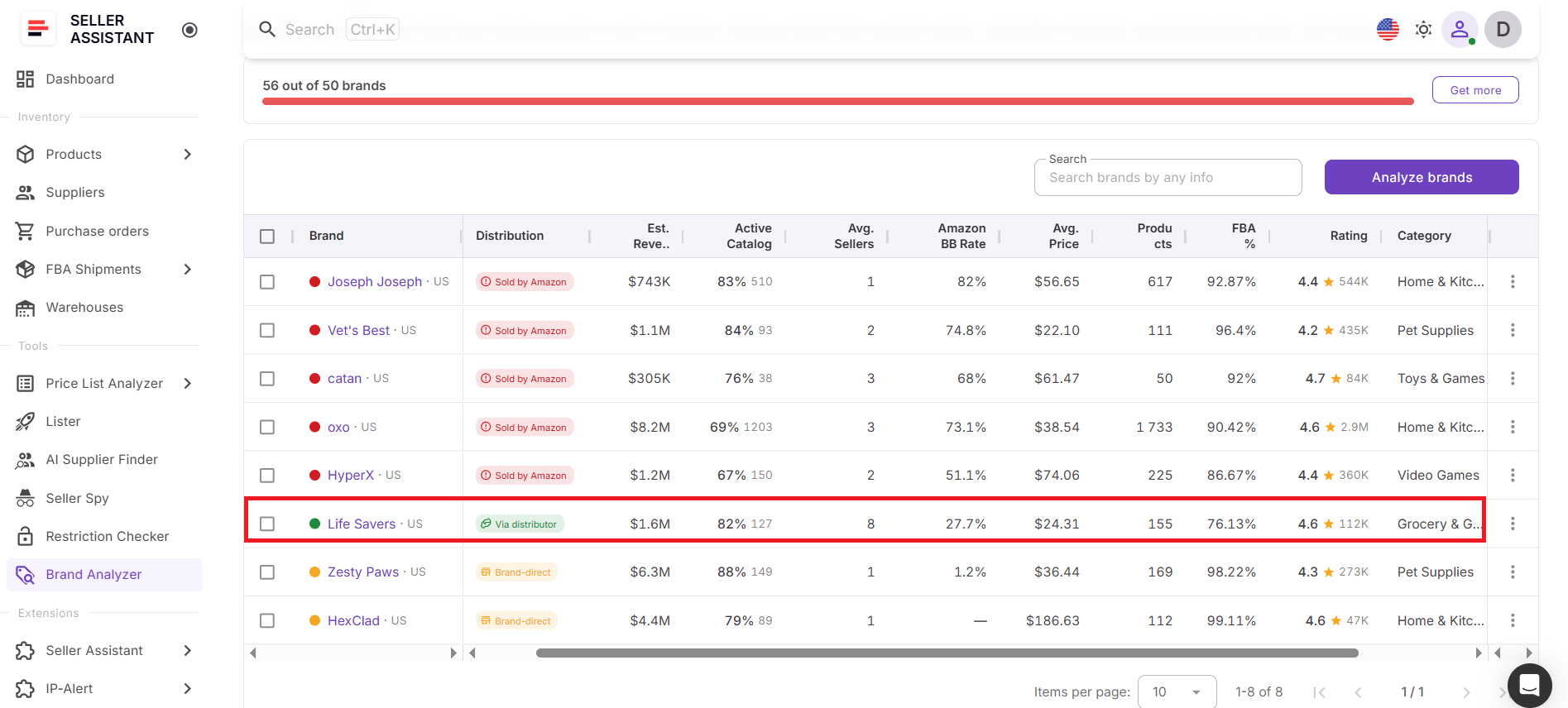Screen dimensions: 1568x708
Task: Toggle the select-all brands checkbox
Action: tap(267, 237)
